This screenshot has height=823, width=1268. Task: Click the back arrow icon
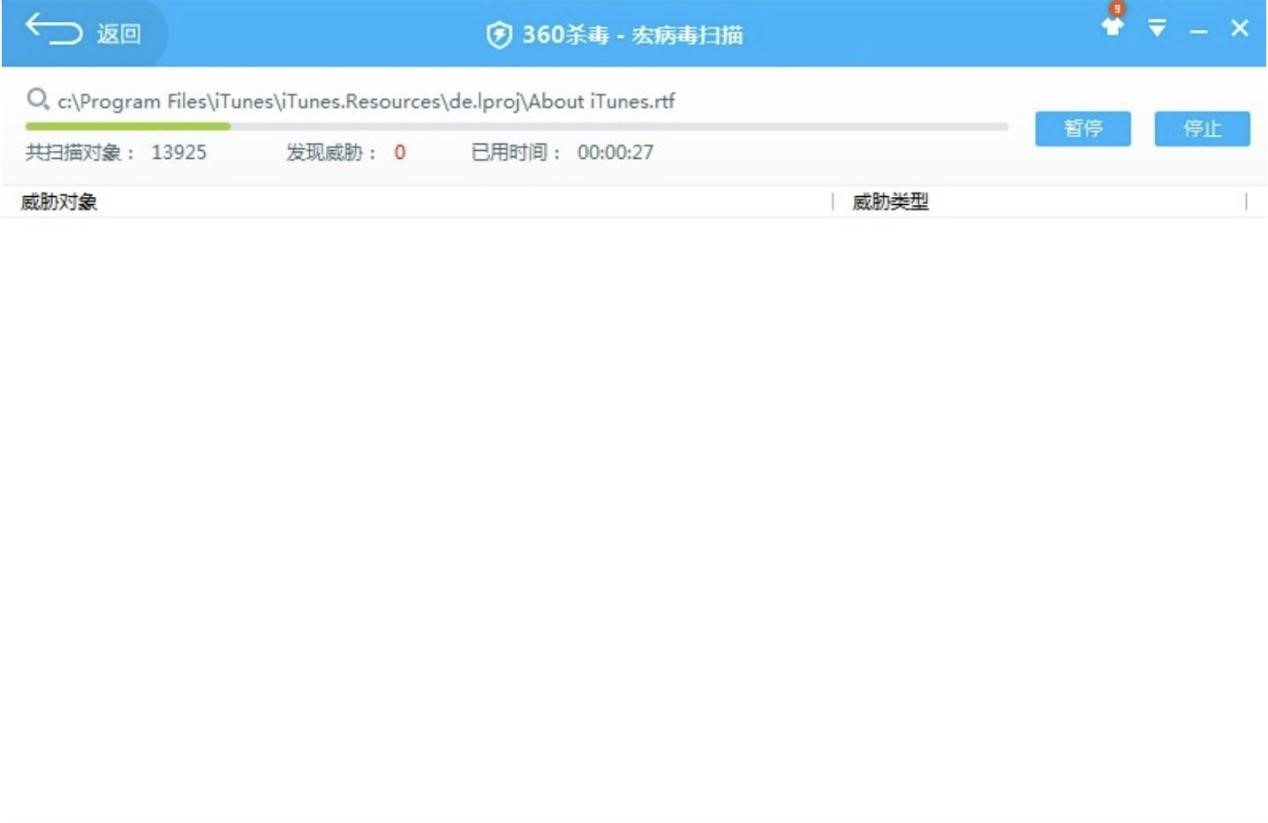(54, 29)
